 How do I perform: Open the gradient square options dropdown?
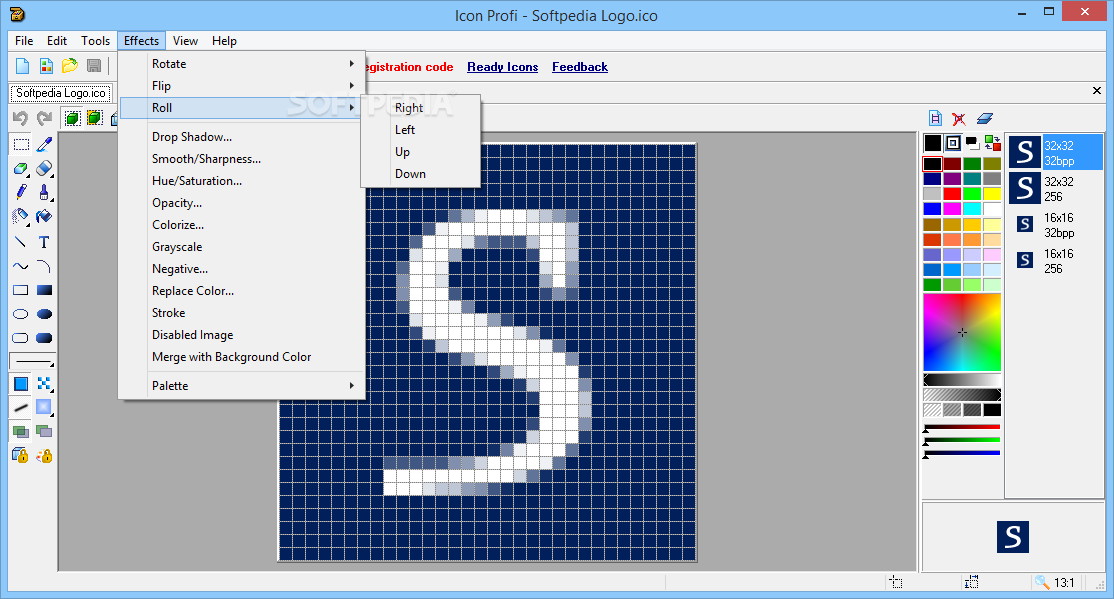(44, 407)
